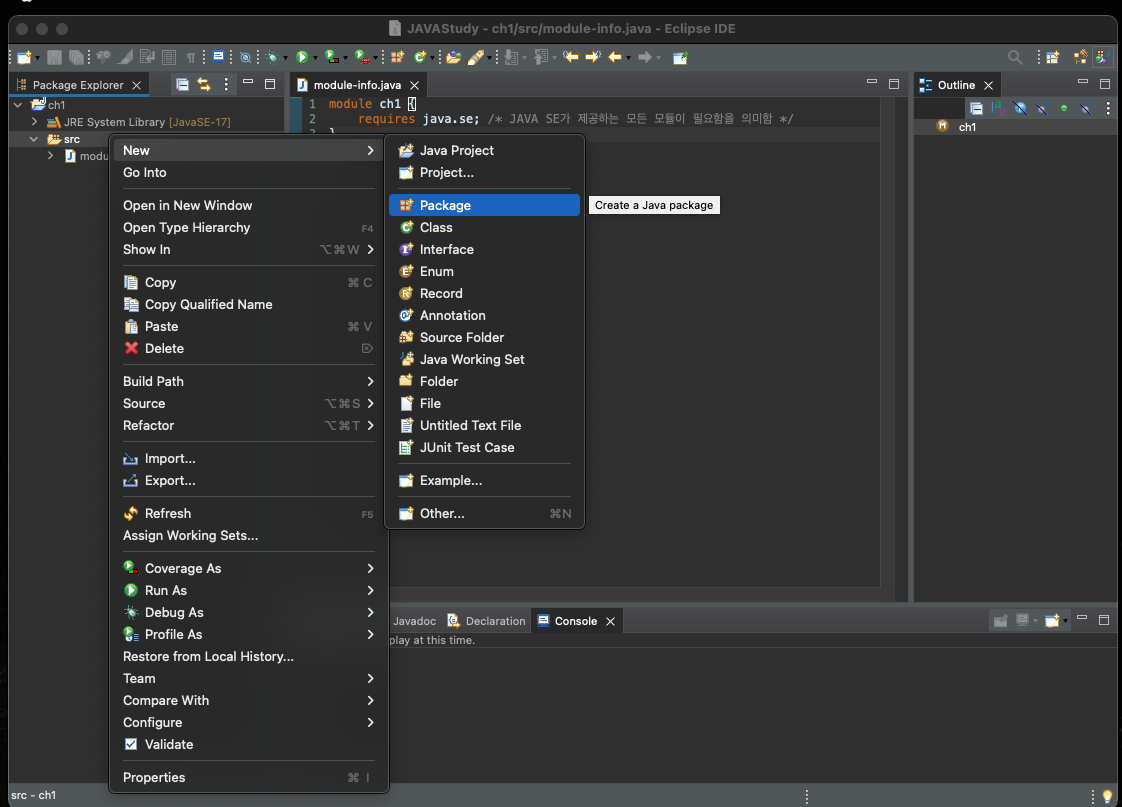Image resolution: width=1122 pixels, height=807 pixels.
Task: Maximize the editor area panel
Action: [894, 84]
